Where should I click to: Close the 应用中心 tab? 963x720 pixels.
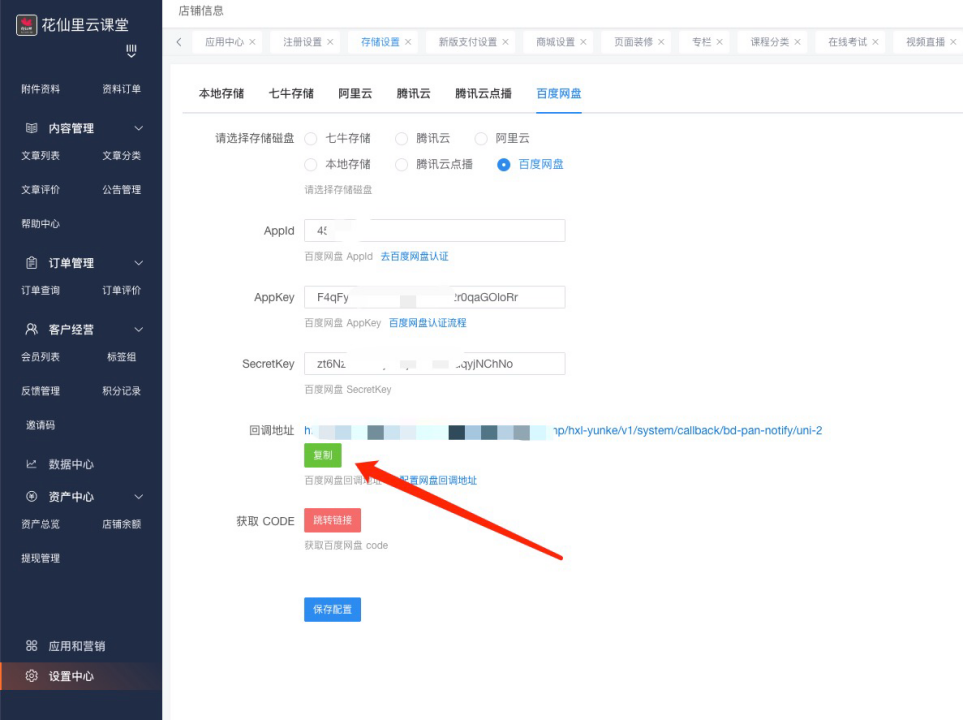pos(252,42)
